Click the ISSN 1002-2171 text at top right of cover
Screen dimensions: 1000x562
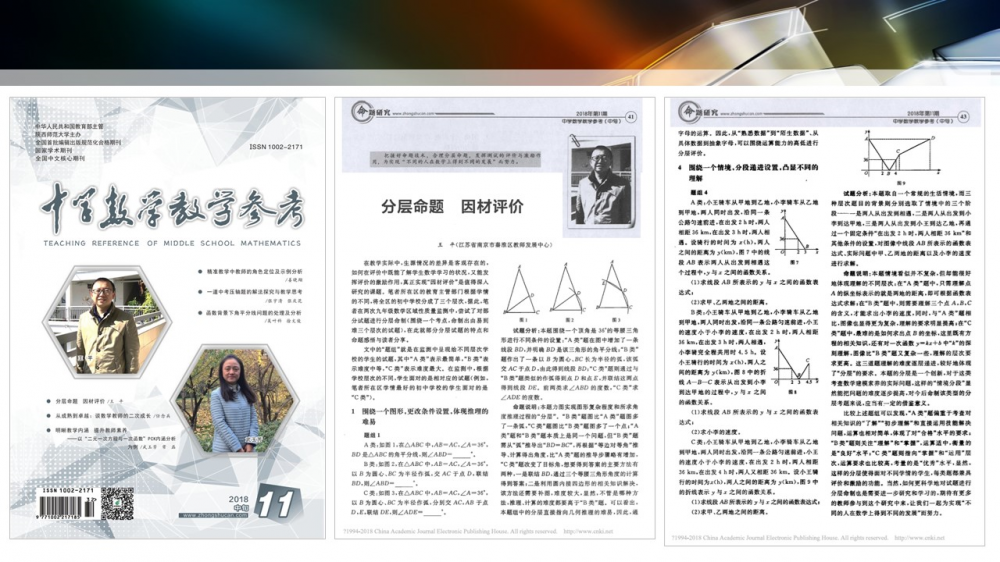279,145
